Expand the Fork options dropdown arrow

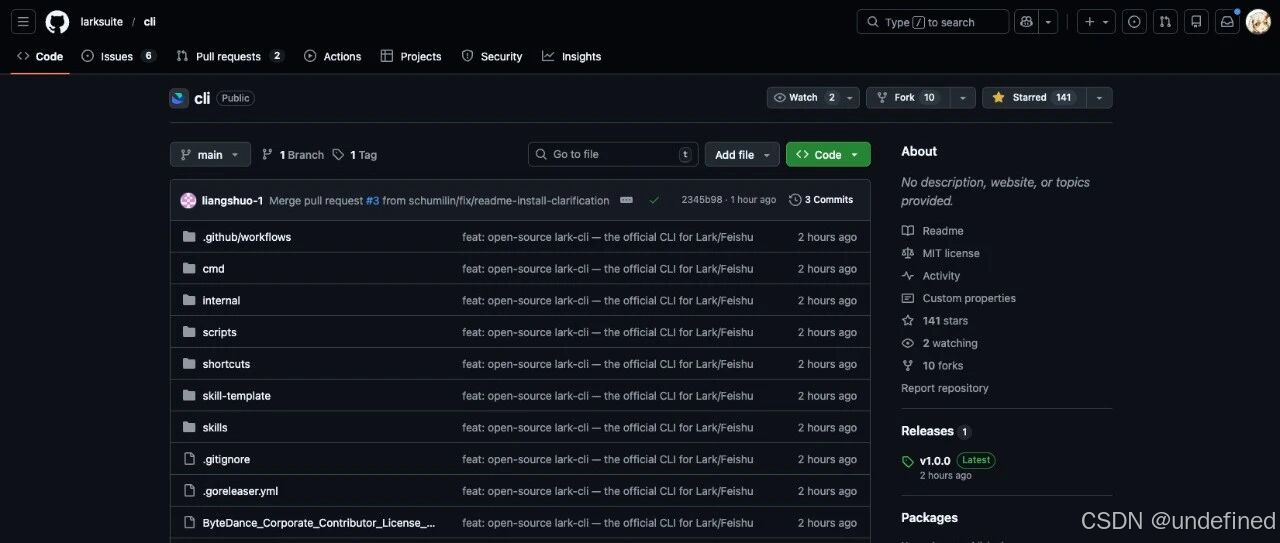962,98
